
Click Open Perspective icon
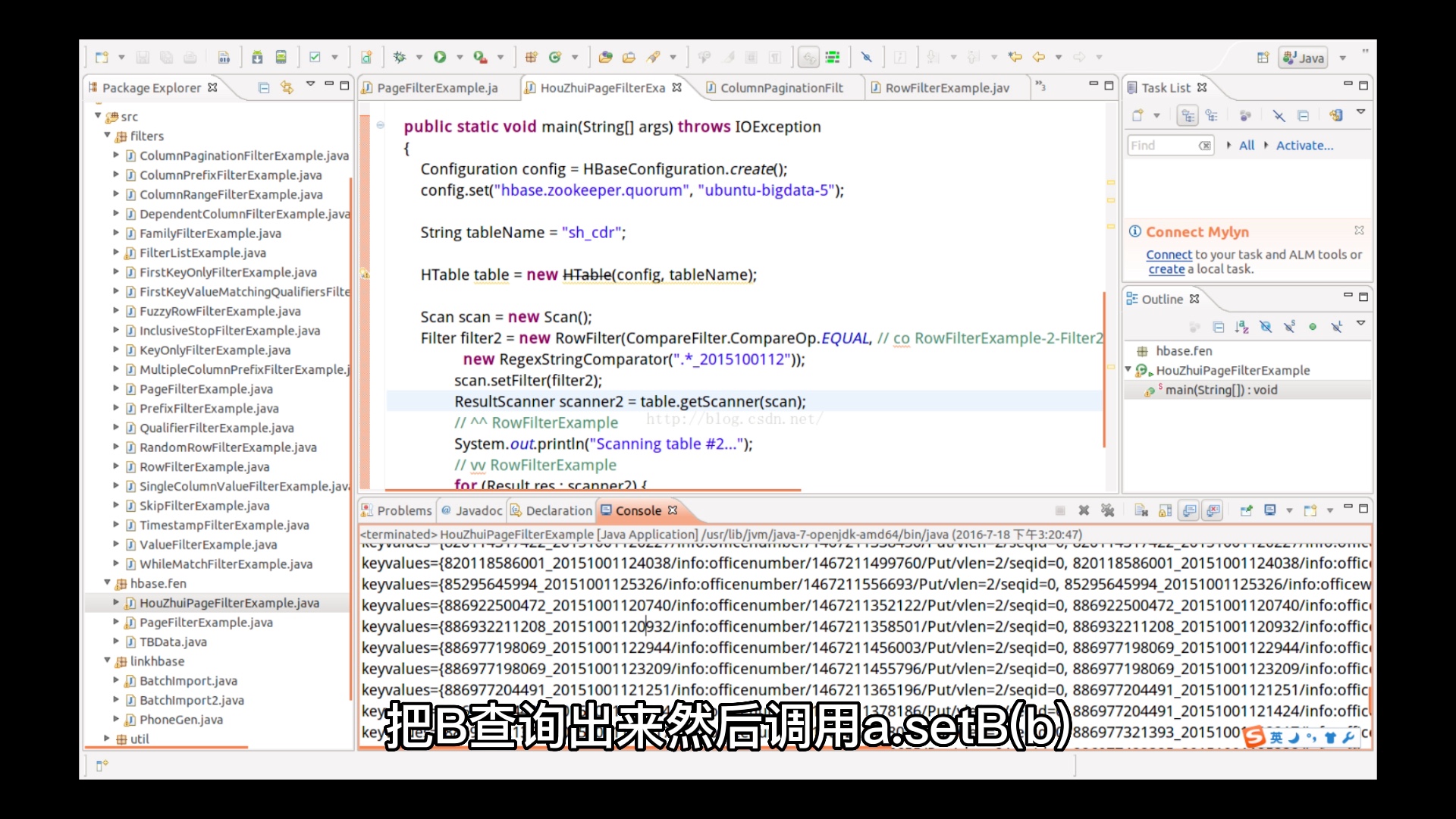(x=1263, y=58)
